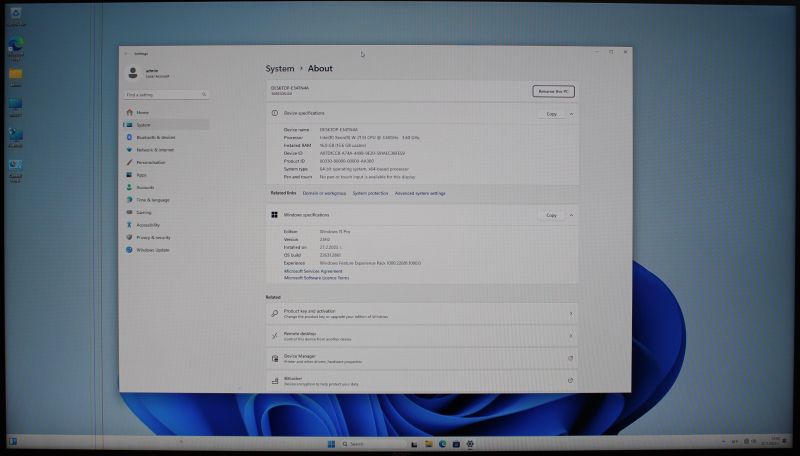Select Apps in the settings sidebar
The height and width of the screenshot is (456, 800).
141,175
